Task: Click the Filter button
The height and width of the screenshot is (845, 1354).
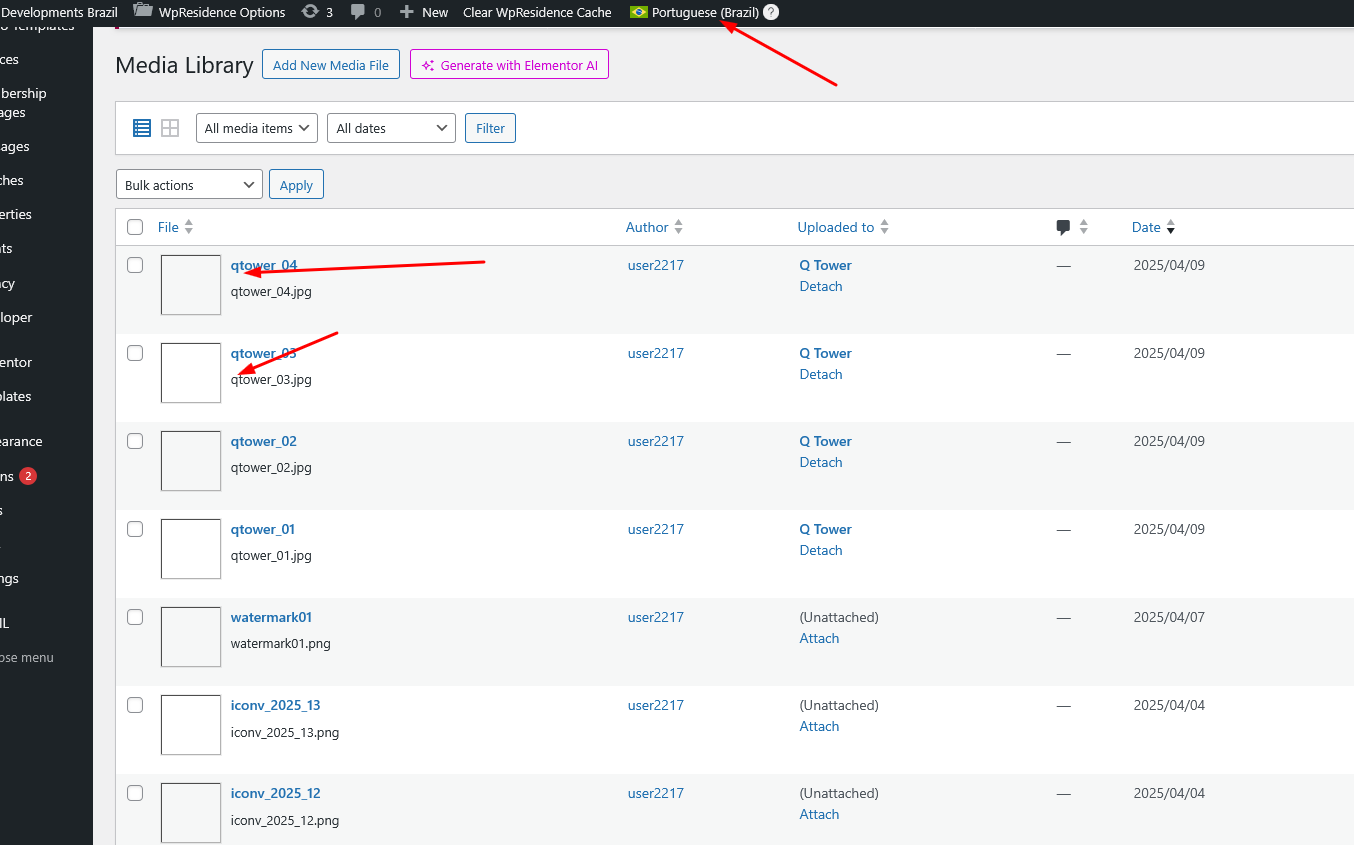Action: coord(490,128)
